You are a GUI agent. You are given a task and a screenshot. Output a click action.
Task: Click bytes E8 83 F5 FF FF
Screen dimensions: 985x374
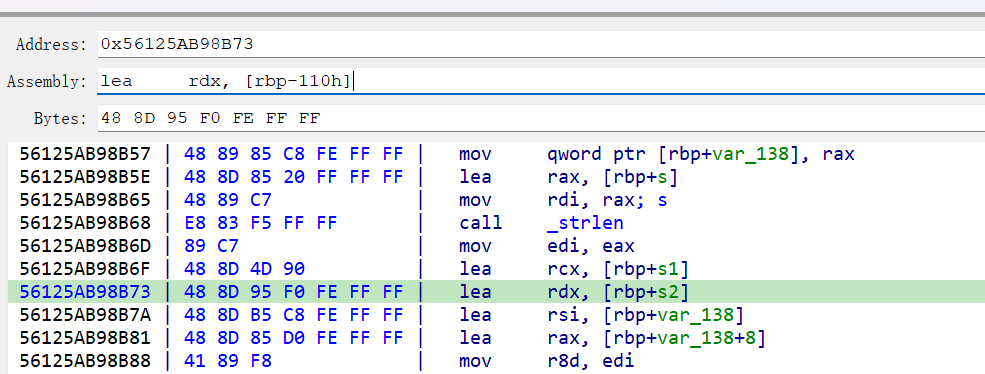pos(261,223)
